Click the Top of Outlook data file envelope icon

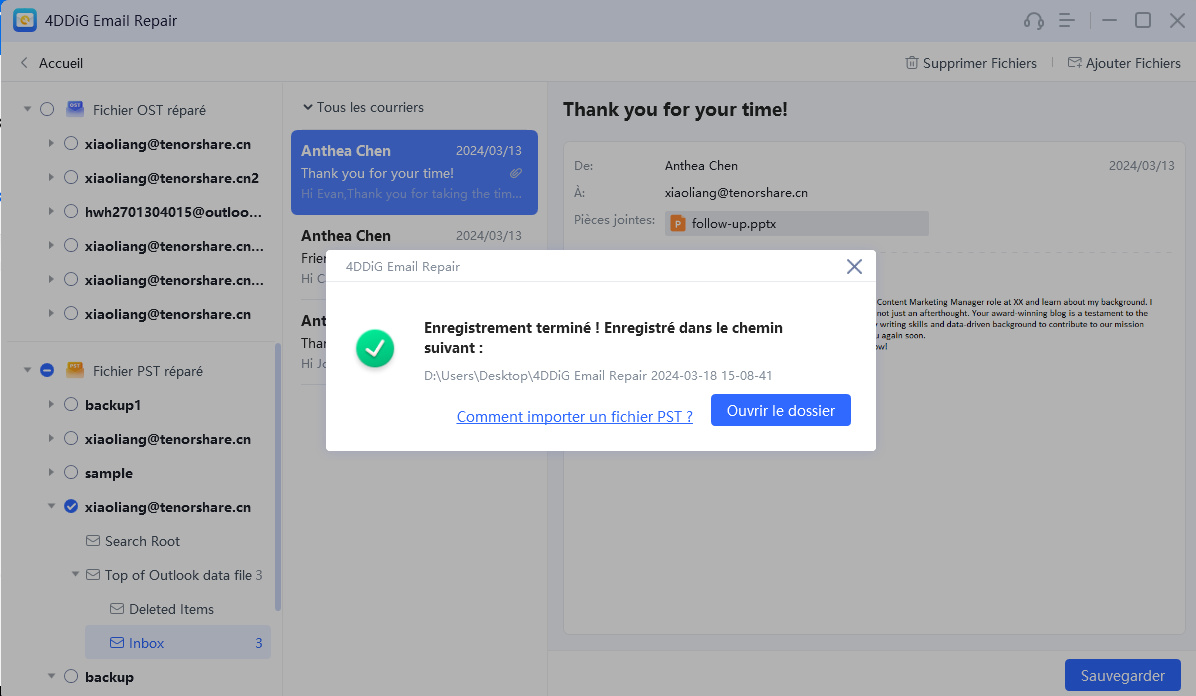point(93,575)
